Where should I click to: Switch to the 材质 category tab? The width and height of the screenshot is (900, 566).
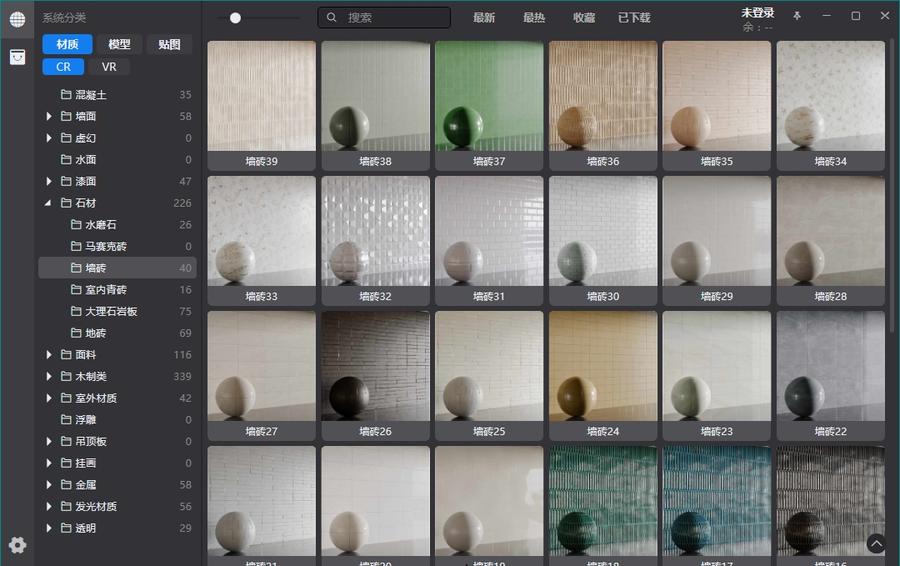coord(67,44)
